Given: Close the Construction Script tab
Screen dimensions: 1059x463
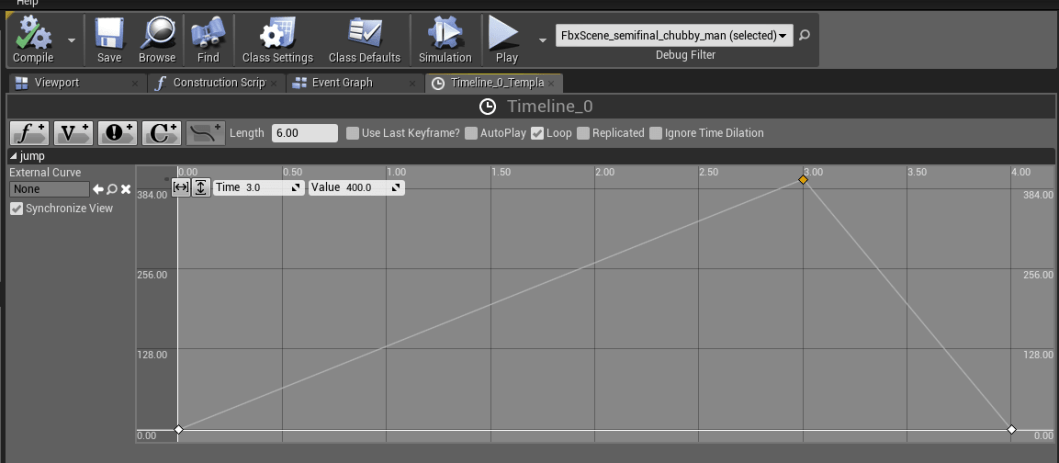Looking at the screenshot, I should click(274, 84).
